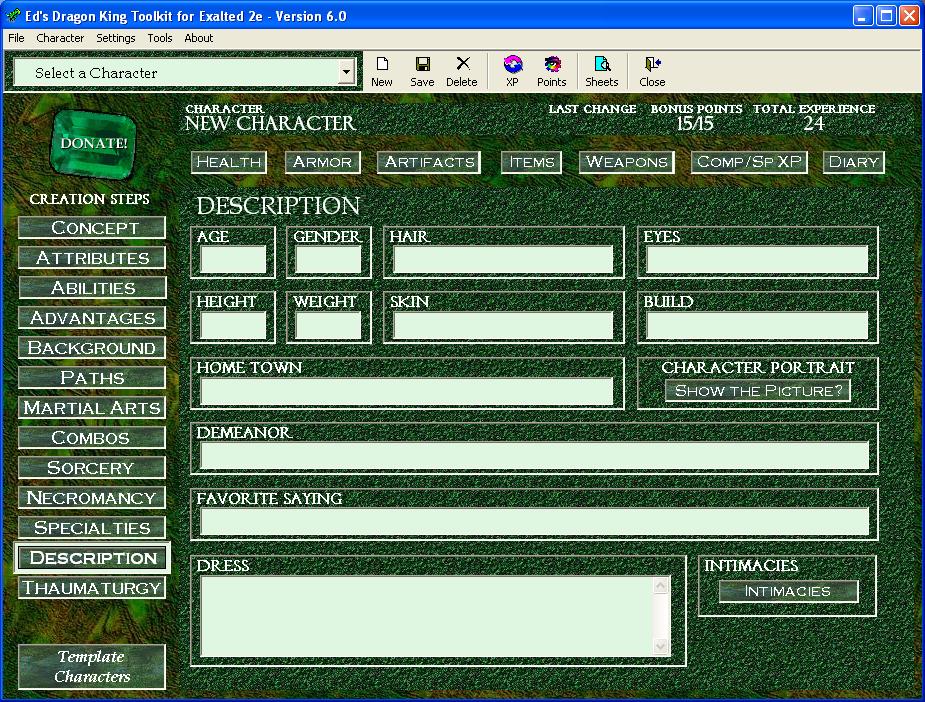Viewport: 925px width, 702px height.
Task: Open the Artifacts section
Action: click(429, 162)
